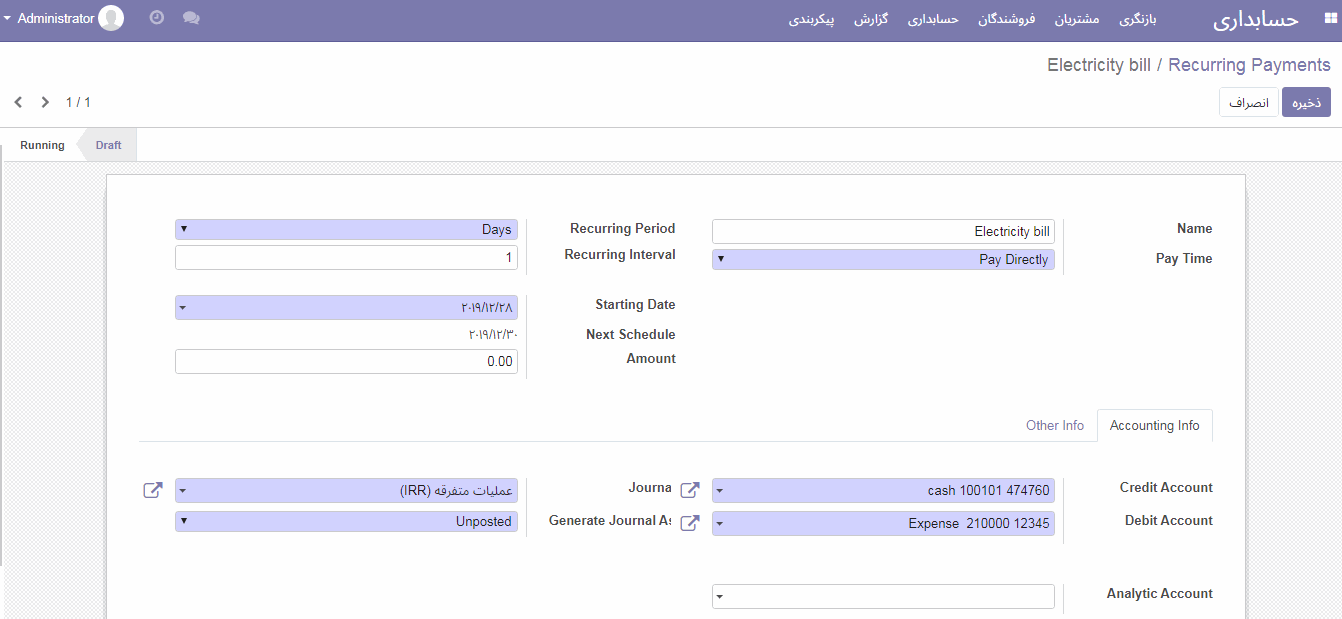This screenshot has width=1342, height=619.
Task: Switch to the Accounting Info tab
Action: (x=1154, y=426)
